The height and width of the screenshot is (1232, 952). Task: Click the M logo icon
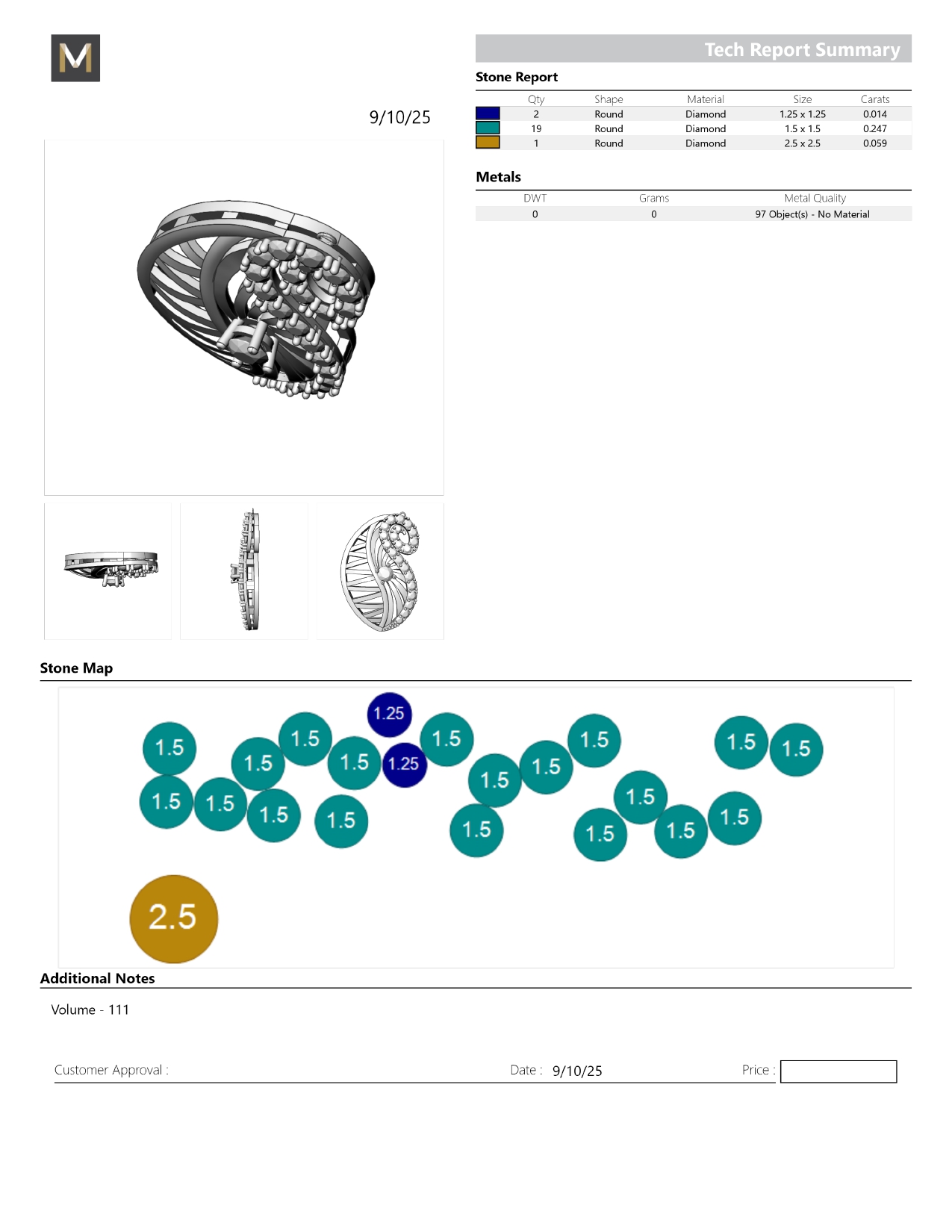click(75, 58)
